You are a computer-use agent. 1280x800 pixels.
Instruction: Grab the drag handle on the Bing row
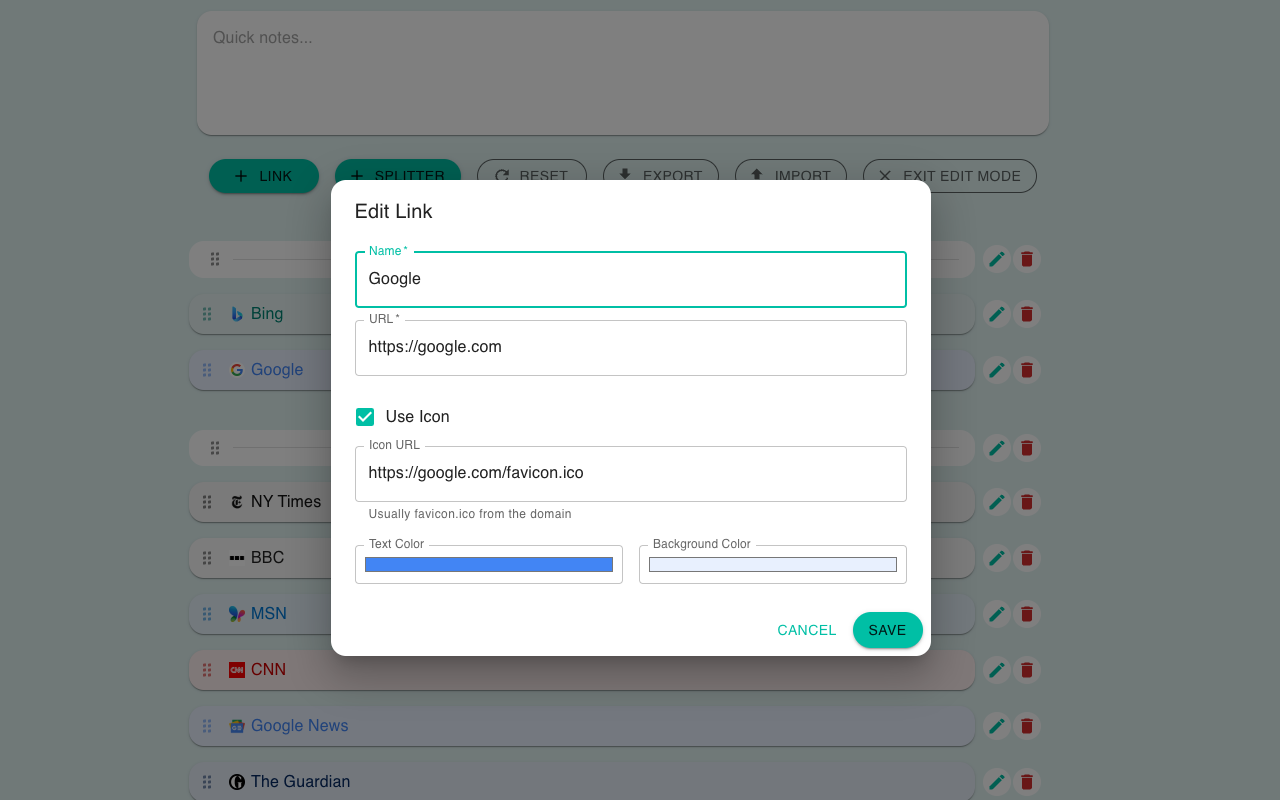pyautogui.click(x=207, y=314)
